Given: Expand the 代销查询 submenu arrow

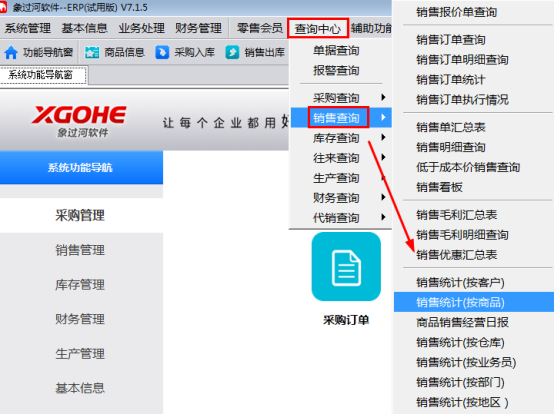Looking at the screenshot, I should click(x=383, y=217).
